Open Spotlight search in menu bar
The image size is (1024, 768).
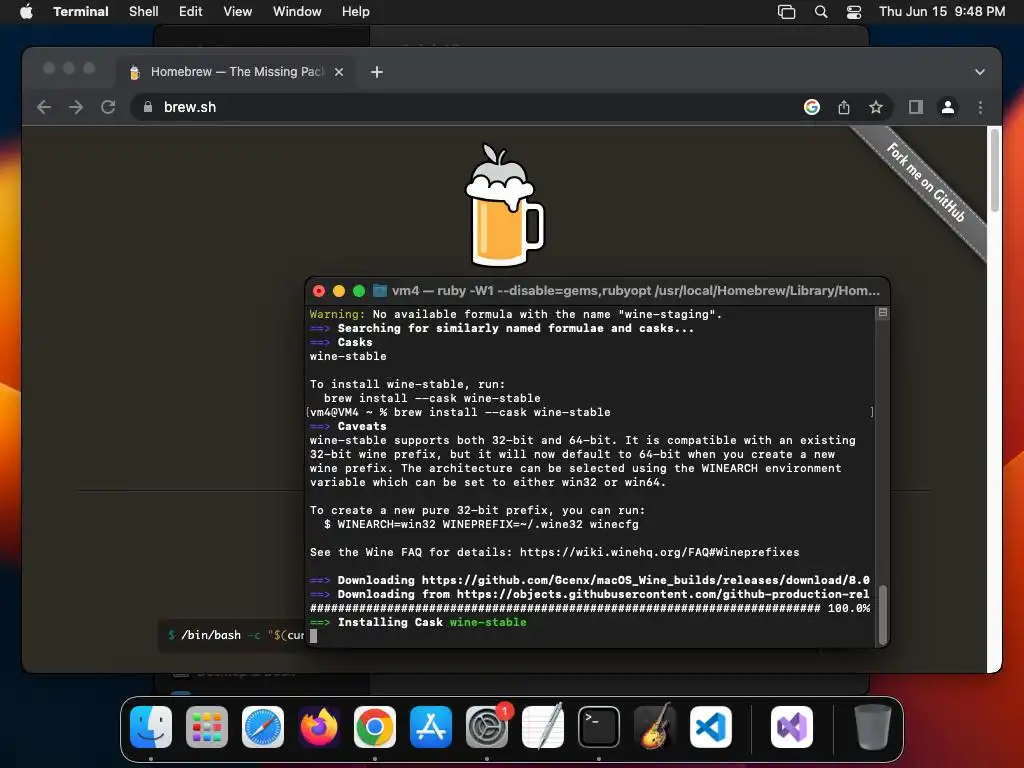821,12
